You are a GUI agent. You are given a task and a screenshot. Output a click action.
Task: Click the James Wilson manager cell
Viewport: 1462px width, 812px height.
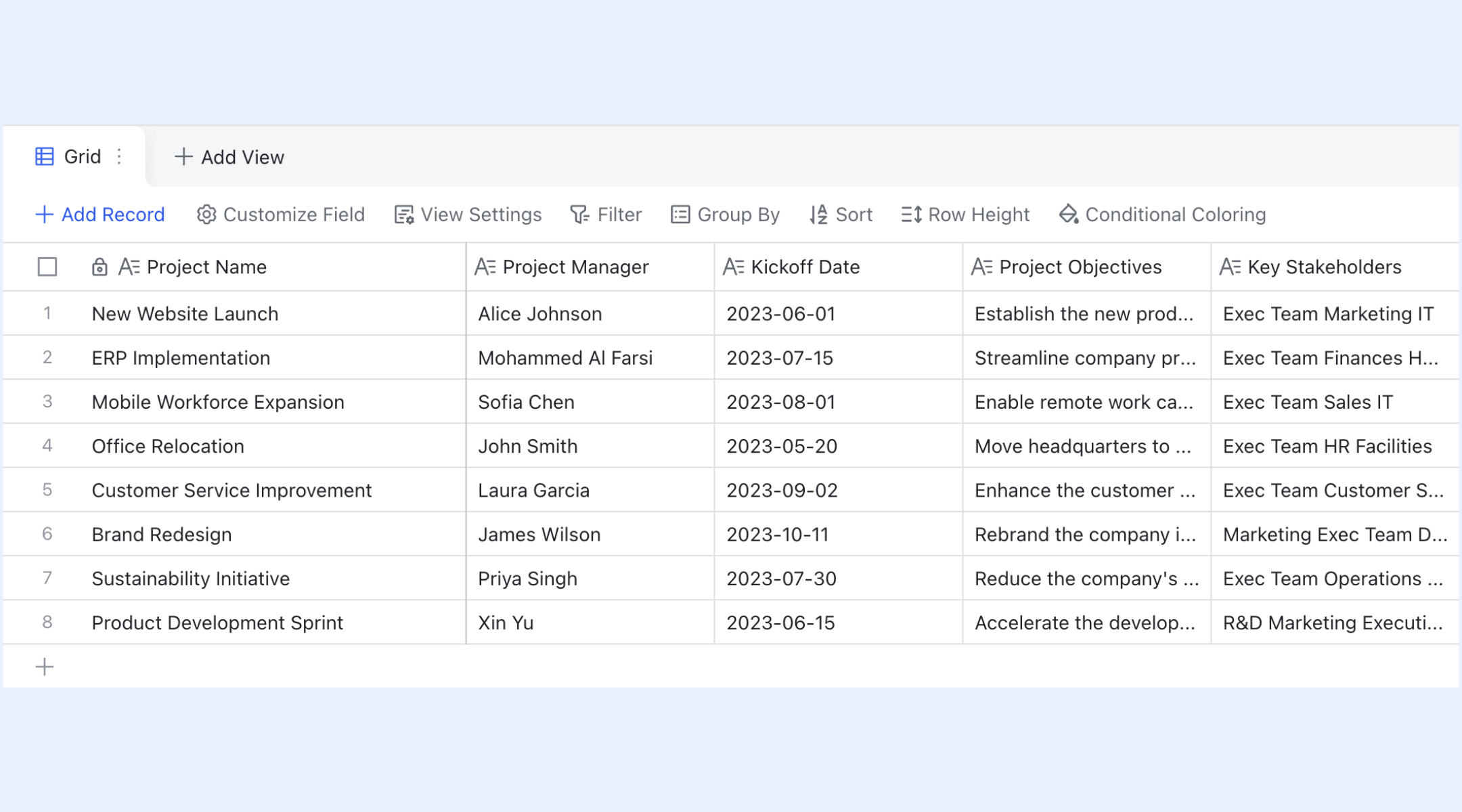tap(590, 535)
